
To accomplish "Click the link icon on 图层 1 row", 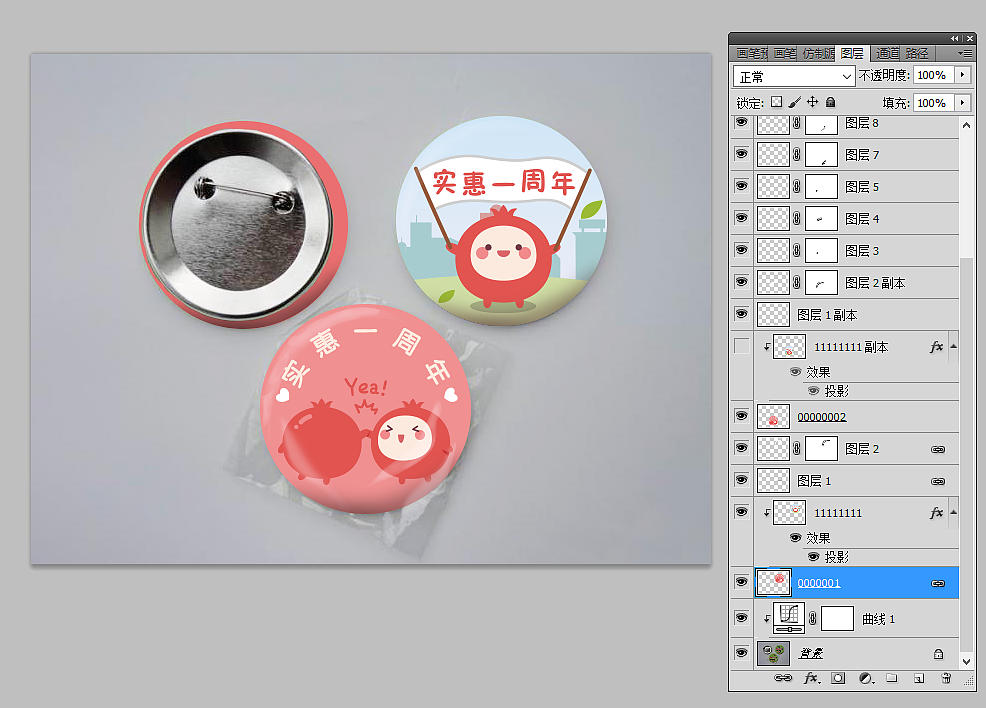I will tap(938, 482).
